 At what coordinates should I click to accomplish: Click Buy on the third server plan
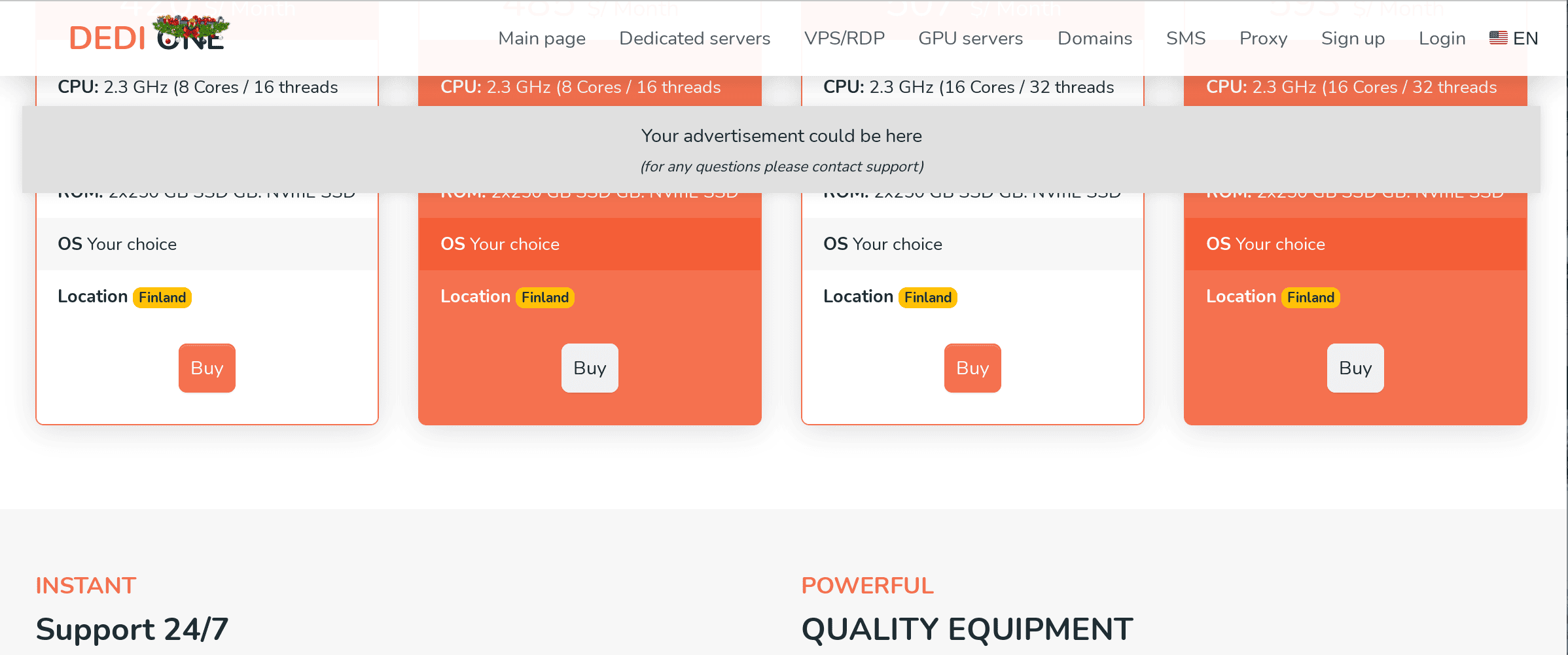(972, 368)
